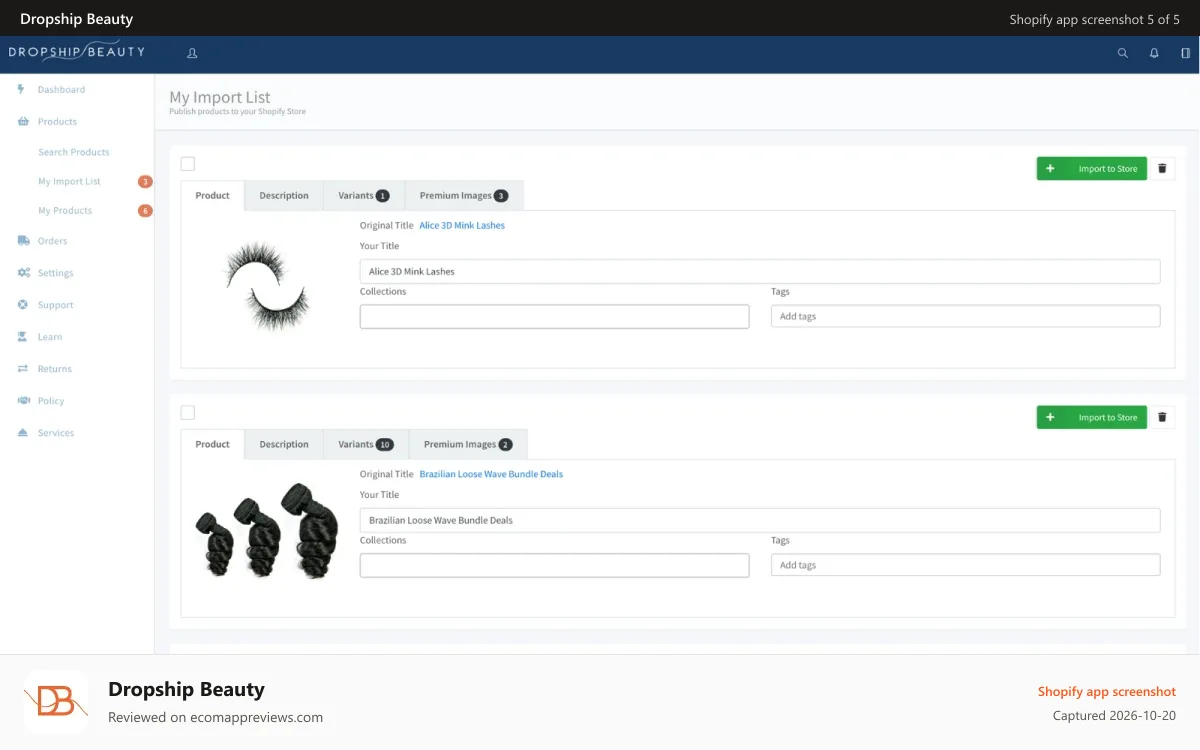Open Learn in sidebar
1200x750 pixels.
pos(50,337)
